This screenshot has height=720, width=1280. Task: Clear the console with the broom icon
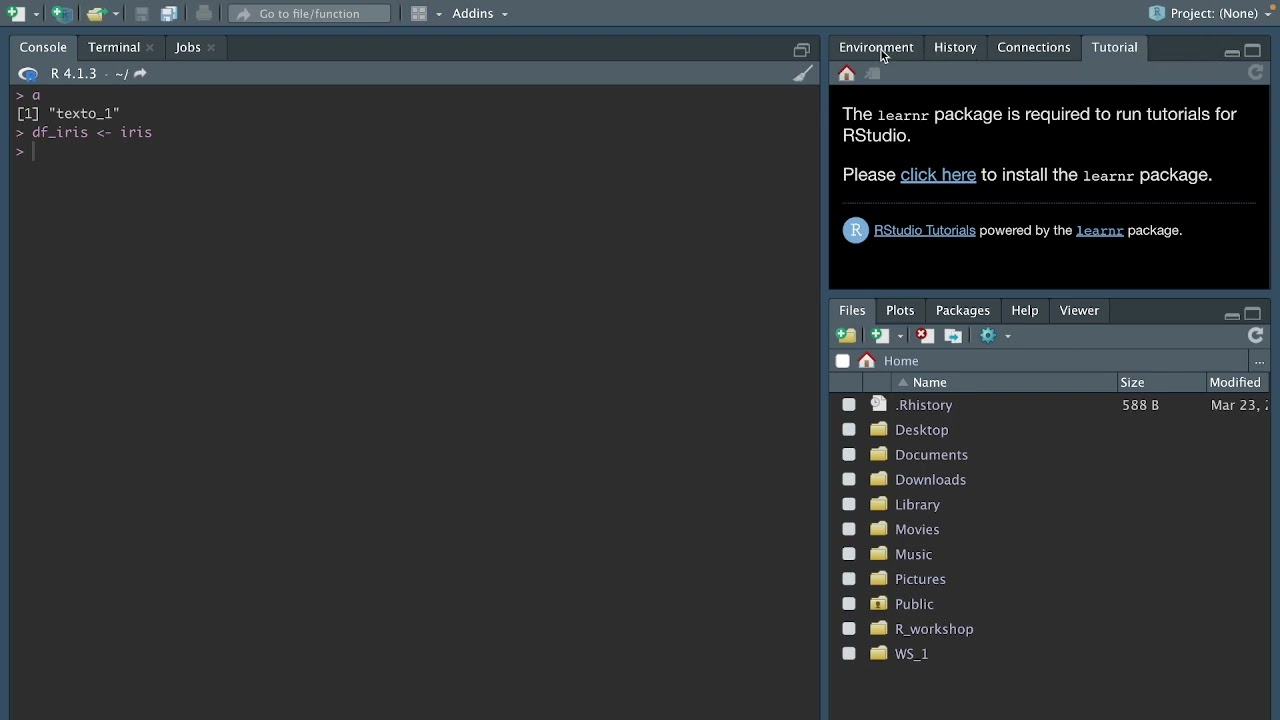803,74
